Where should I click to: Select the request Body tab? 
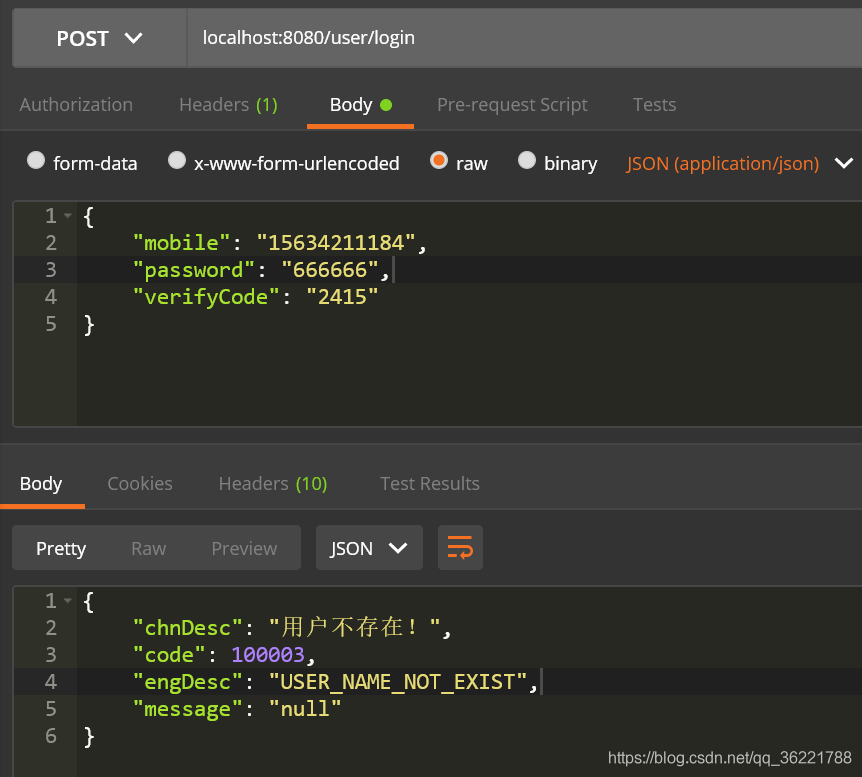361,104
